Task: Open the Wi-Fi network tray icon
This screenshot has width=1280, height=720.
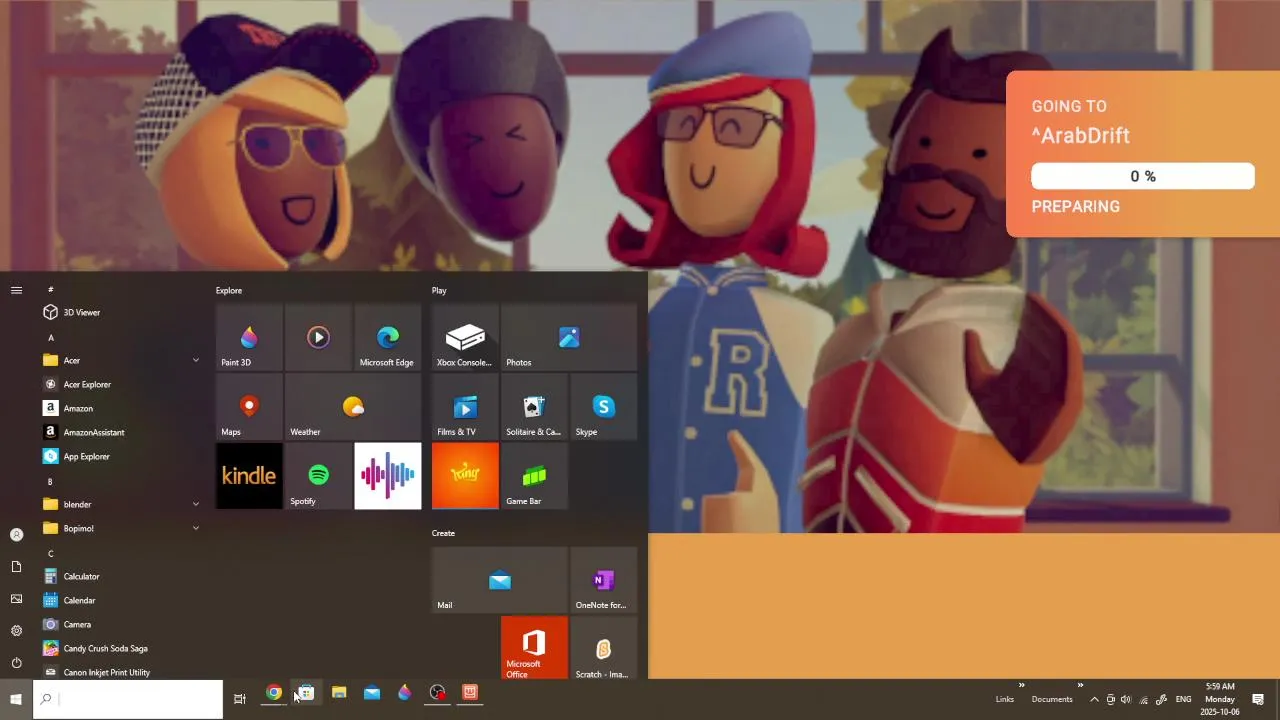Action: pos(1143,700)
